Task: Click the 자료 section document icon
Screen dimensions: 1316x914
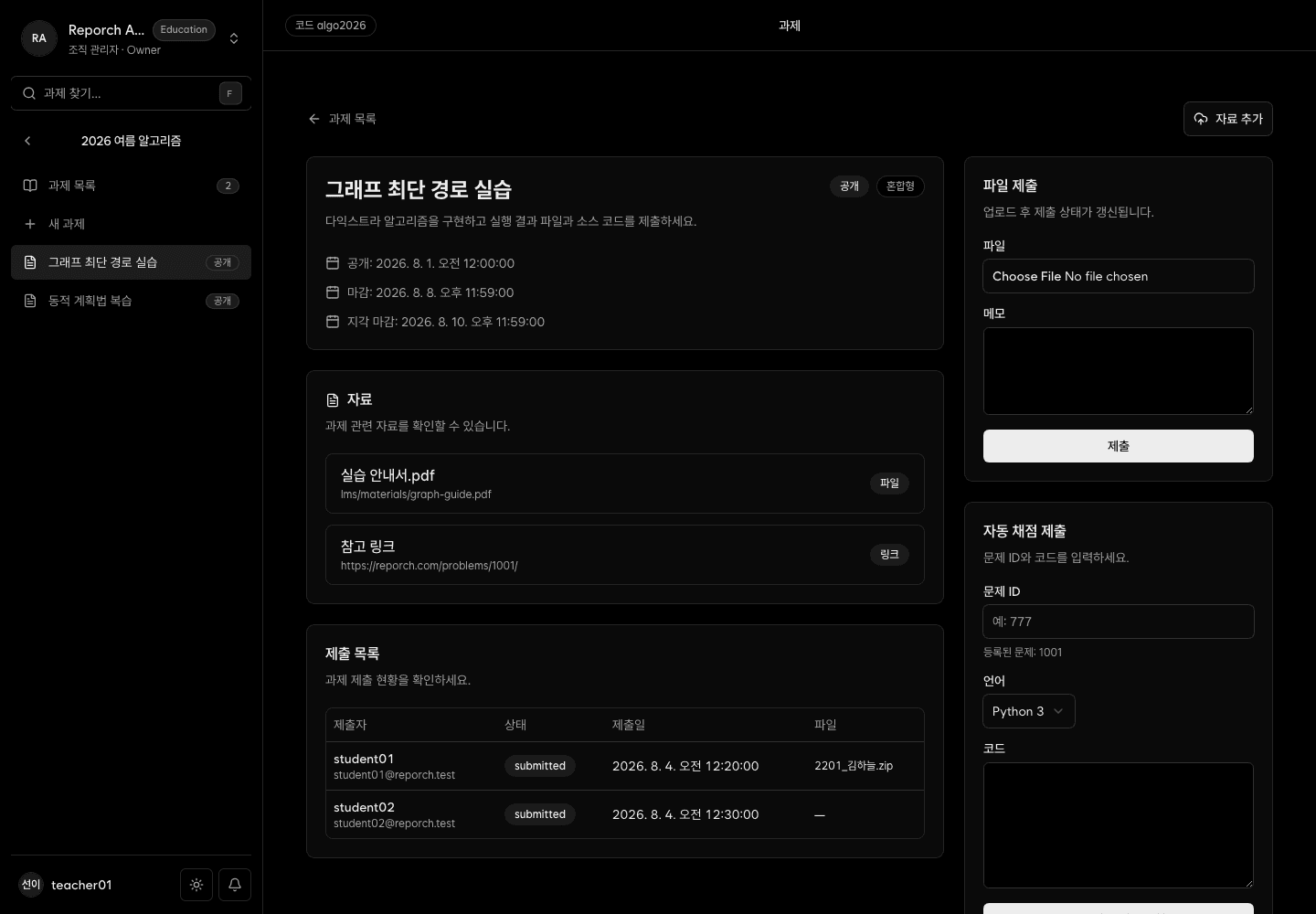Action: click(x=333, y=400)
